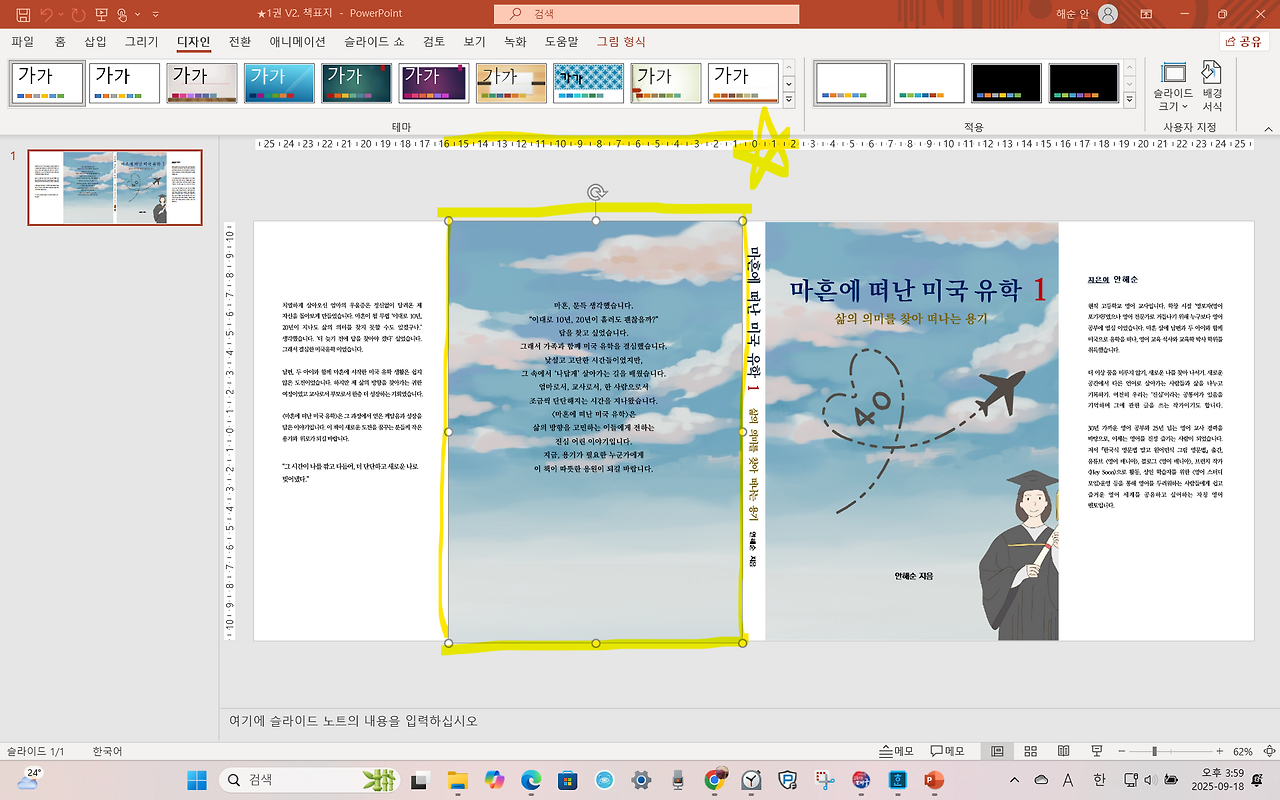The image size is (1280, 800).
Task: Expand the Undo history dropdown
Action: 61,14
